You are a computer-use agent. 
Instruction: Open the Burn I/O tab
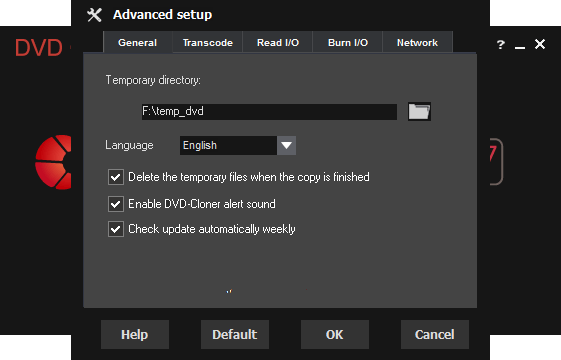(x=348, y=42)
